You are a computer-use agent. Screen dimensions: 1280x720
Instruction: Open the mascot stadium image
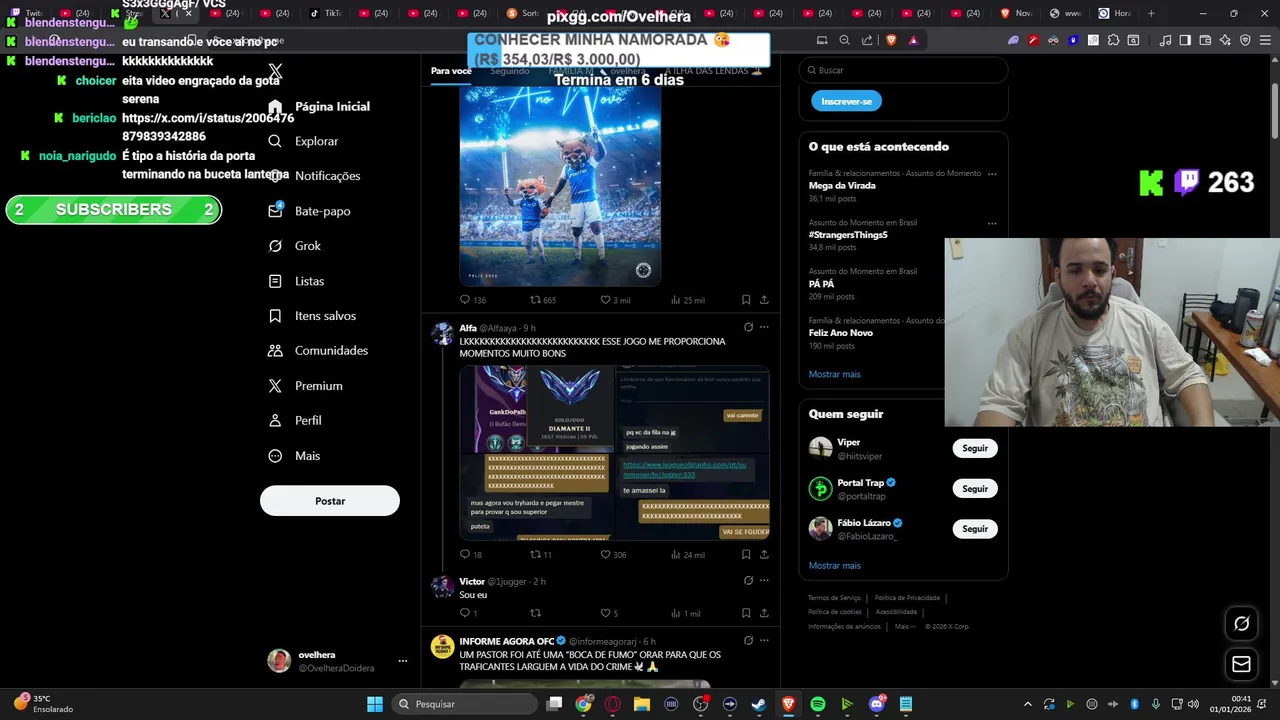coord(560,186)
